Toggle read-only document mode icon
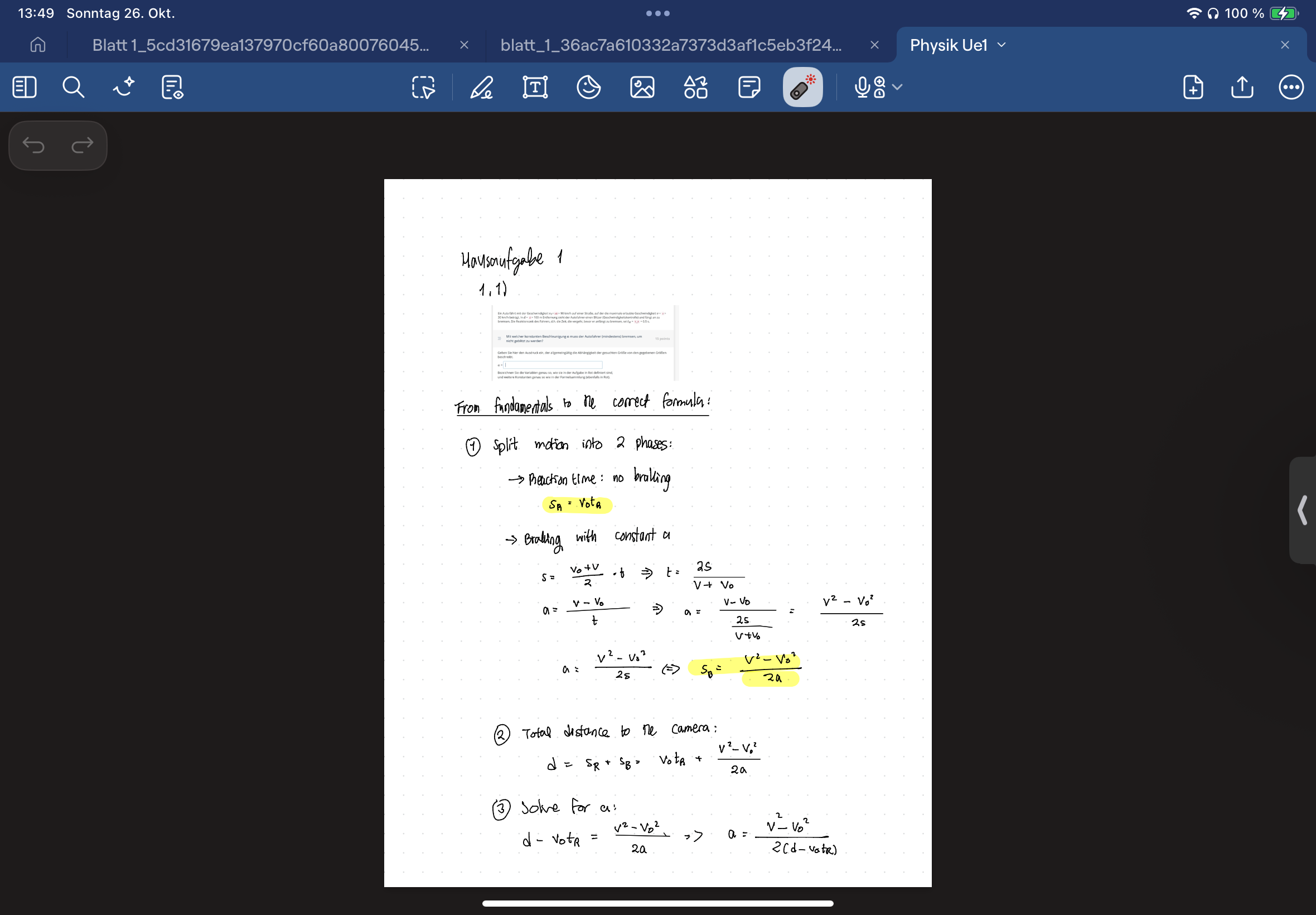 click(172, 88)
